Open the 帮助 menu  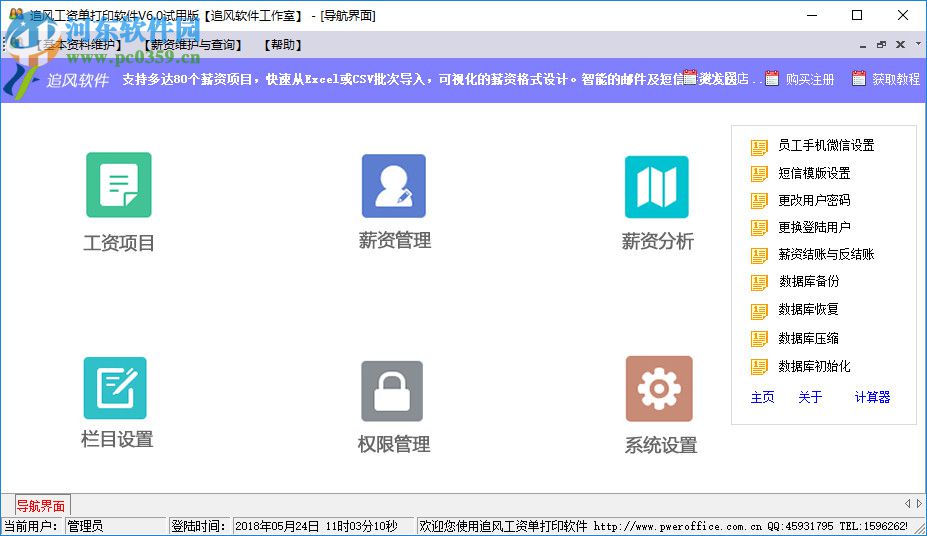(283, 45)
